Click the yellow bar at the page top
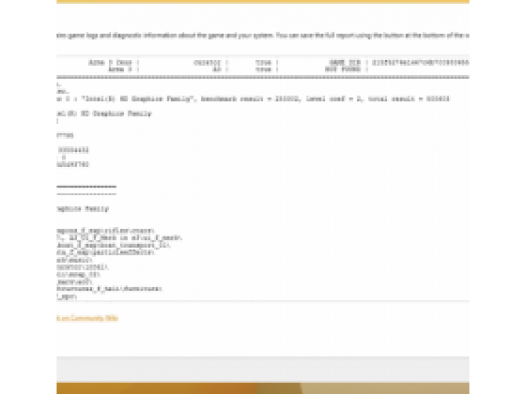This screenshot has height=394, width=526. [x=263, y=2]
